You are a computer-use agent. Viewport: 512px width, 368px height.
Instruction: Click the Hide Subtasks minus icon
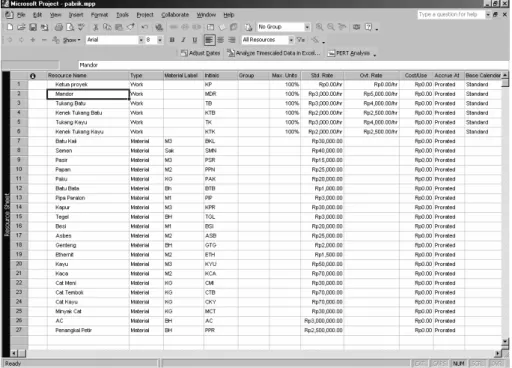tap(44, 40)
